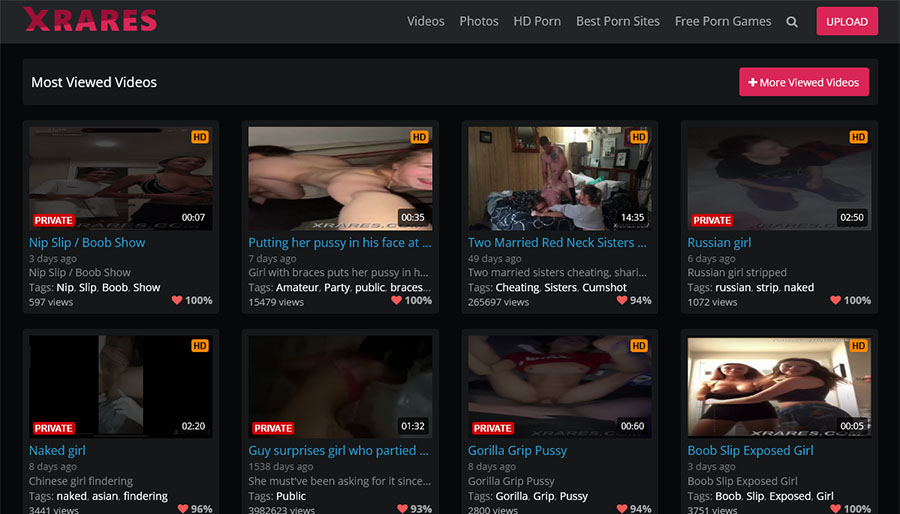This screenshot has width=900, height=514.
Task: Choose the 'Cheating' tag link
Action: point(517,287)
